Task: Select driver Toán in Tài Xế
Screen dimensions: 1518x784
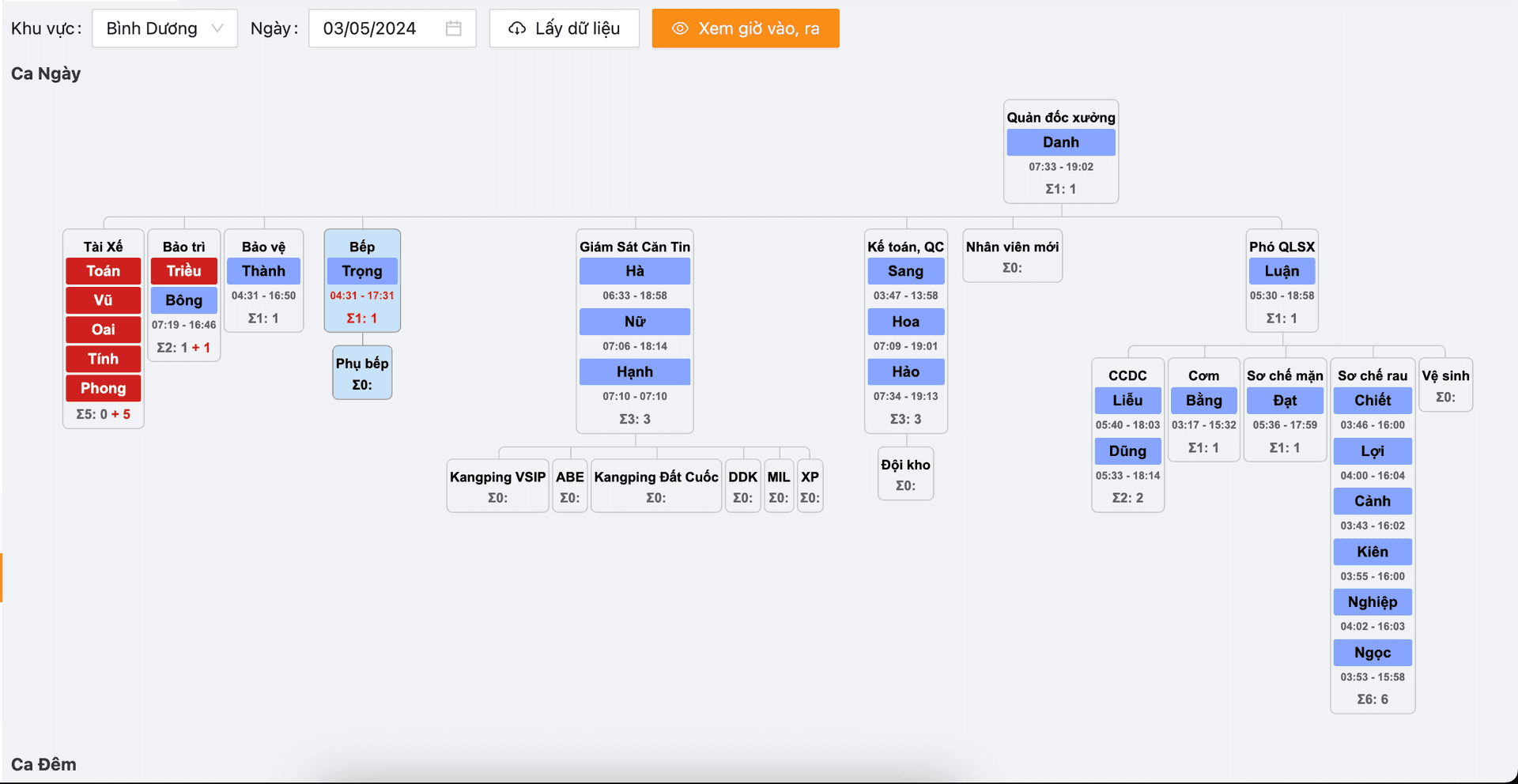Action: point(104,271)
